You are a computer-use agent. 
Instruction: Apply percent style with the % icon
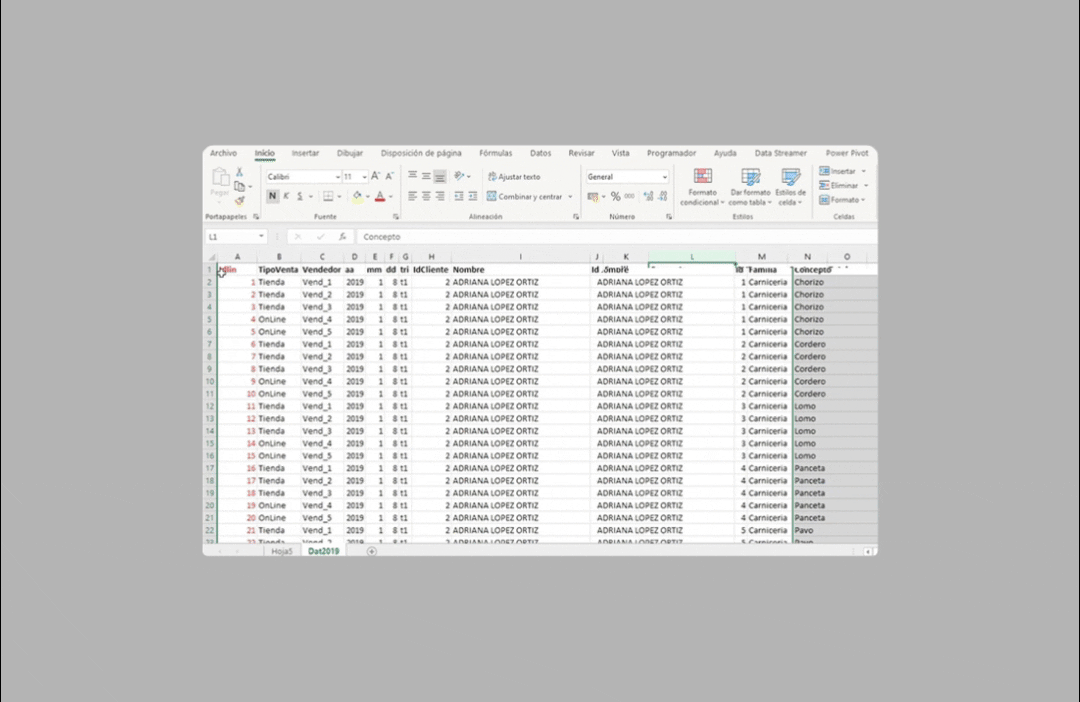(x=615, y=196)
